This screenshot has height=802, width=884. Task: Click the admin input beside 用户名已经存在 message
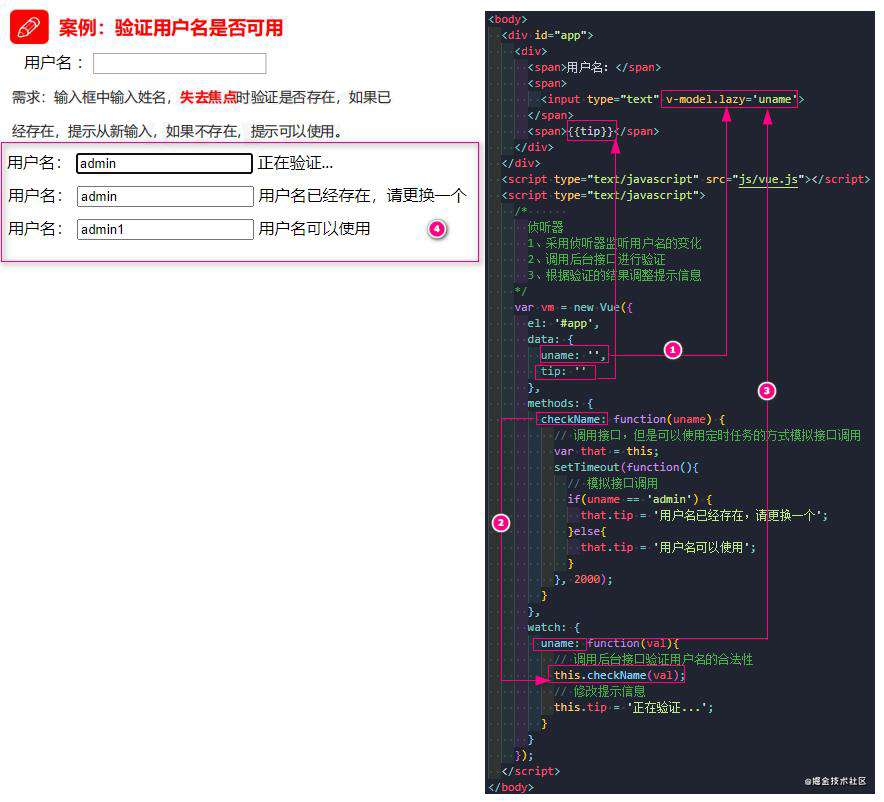(165, 196)
